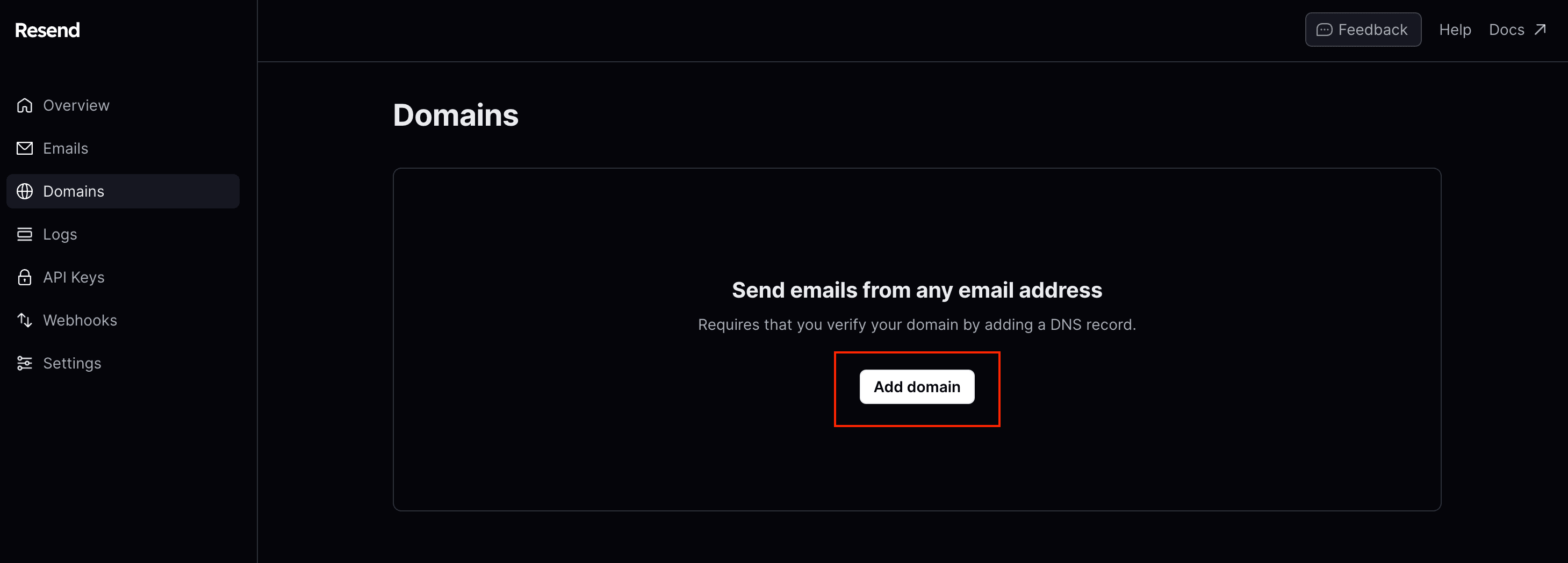Viewport: 1568px width, 563px height.
Task: Click the padlock icon beside API Keys
Action: 24,278
